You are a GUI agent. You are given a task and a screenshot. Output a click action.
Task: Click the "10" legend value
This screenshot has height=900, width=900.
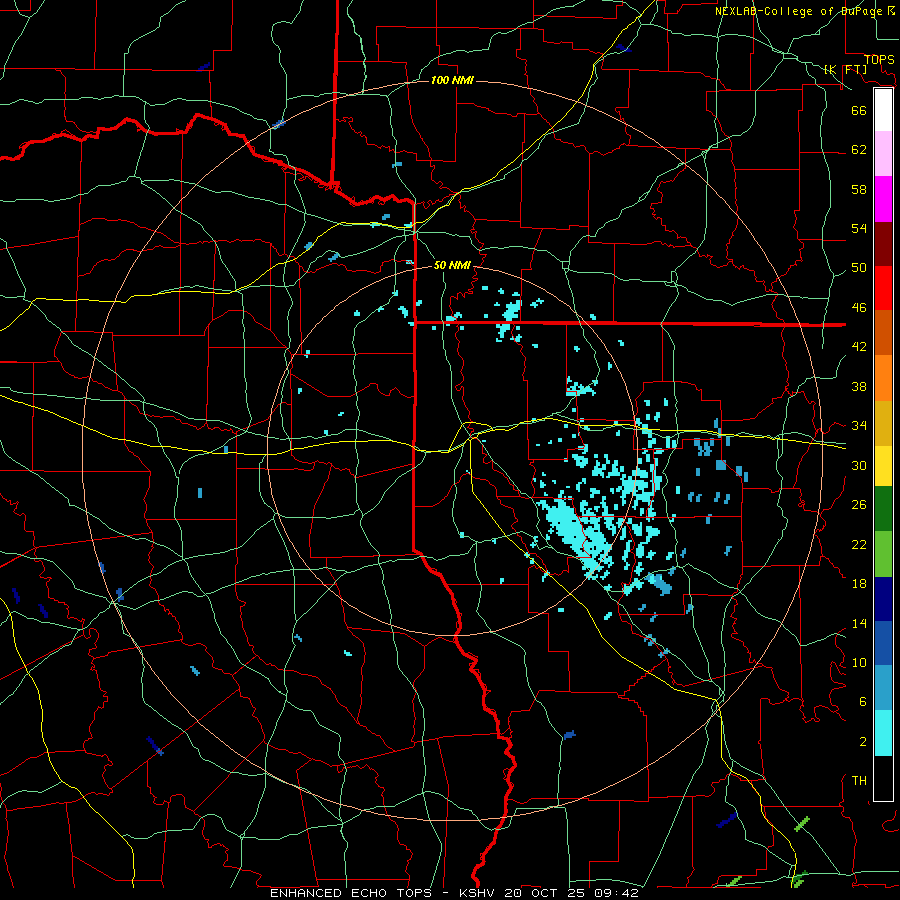tap(859, 662)
